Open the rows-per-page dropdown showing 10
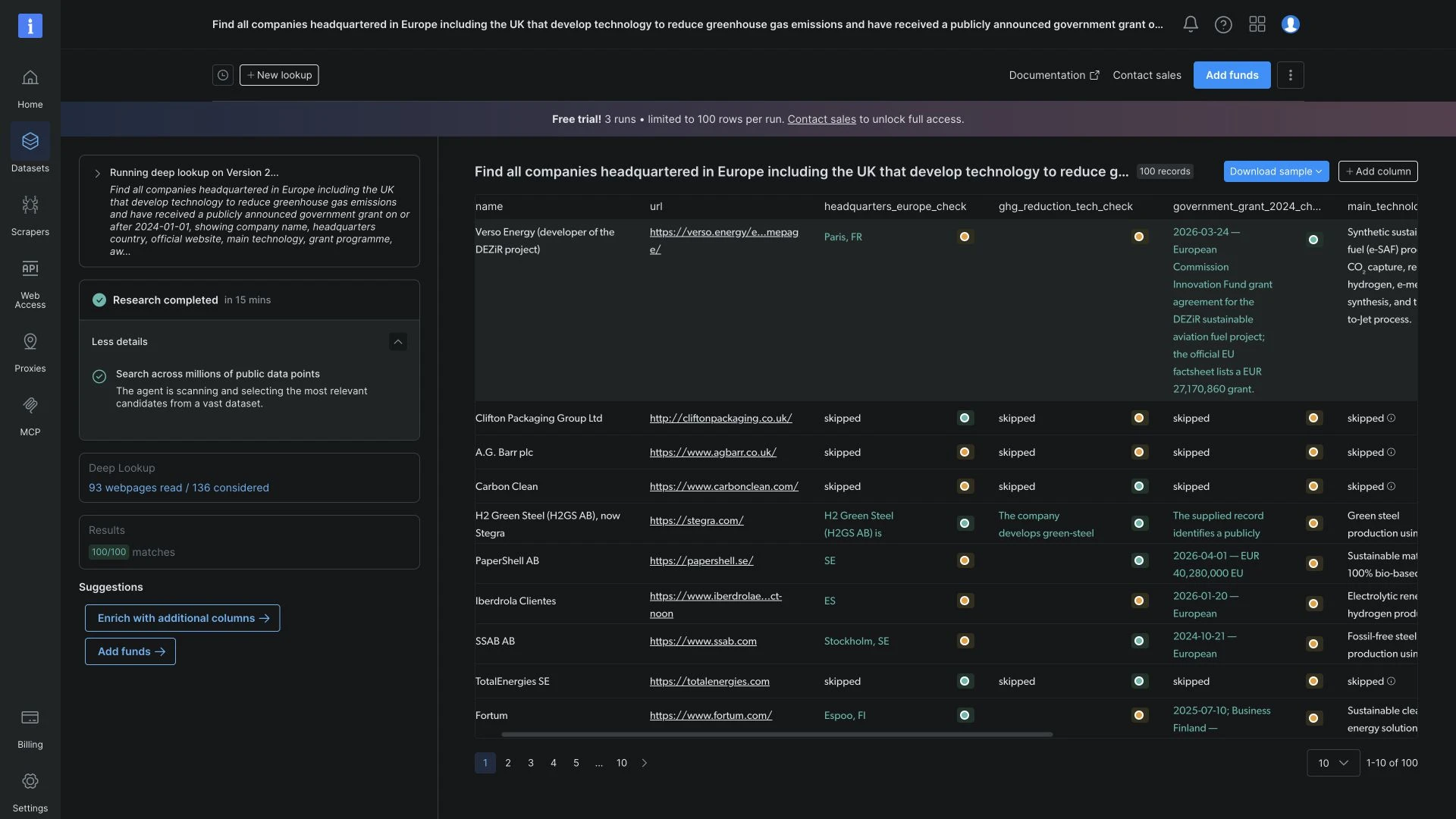The height and width of the screenshot is (819, 1456). (1333, 763)
